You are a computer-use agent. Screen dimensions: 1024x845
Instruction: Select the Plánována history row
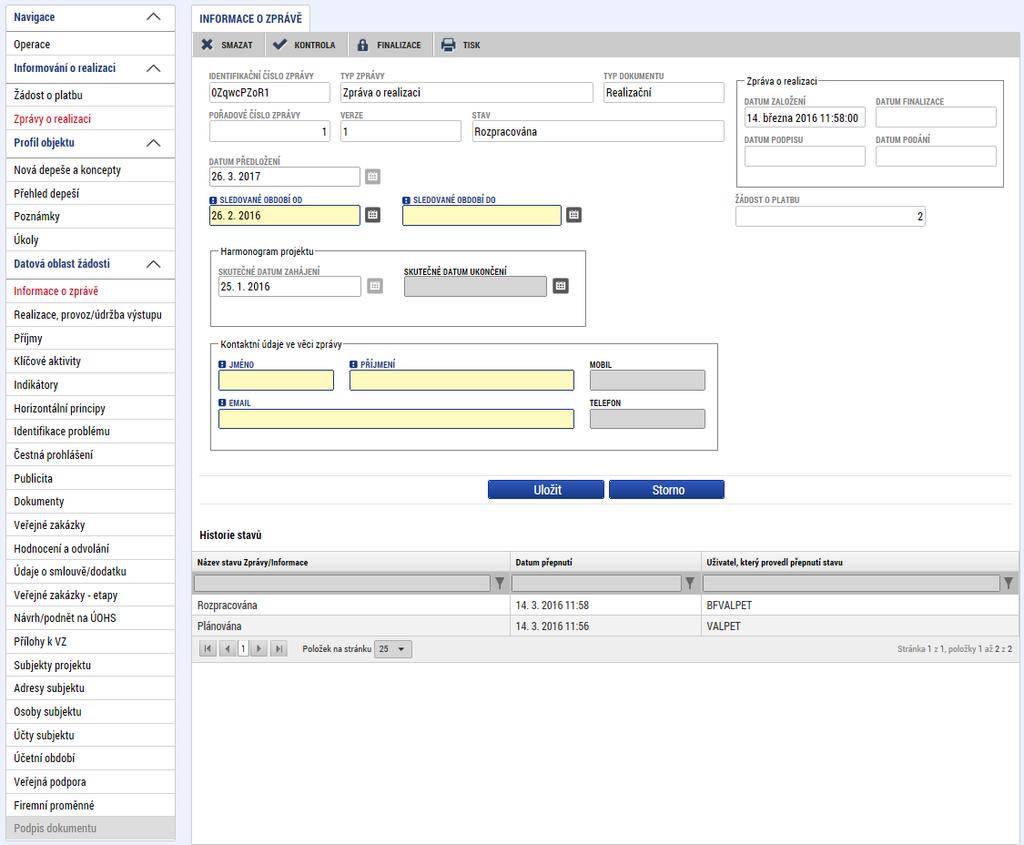605,626
